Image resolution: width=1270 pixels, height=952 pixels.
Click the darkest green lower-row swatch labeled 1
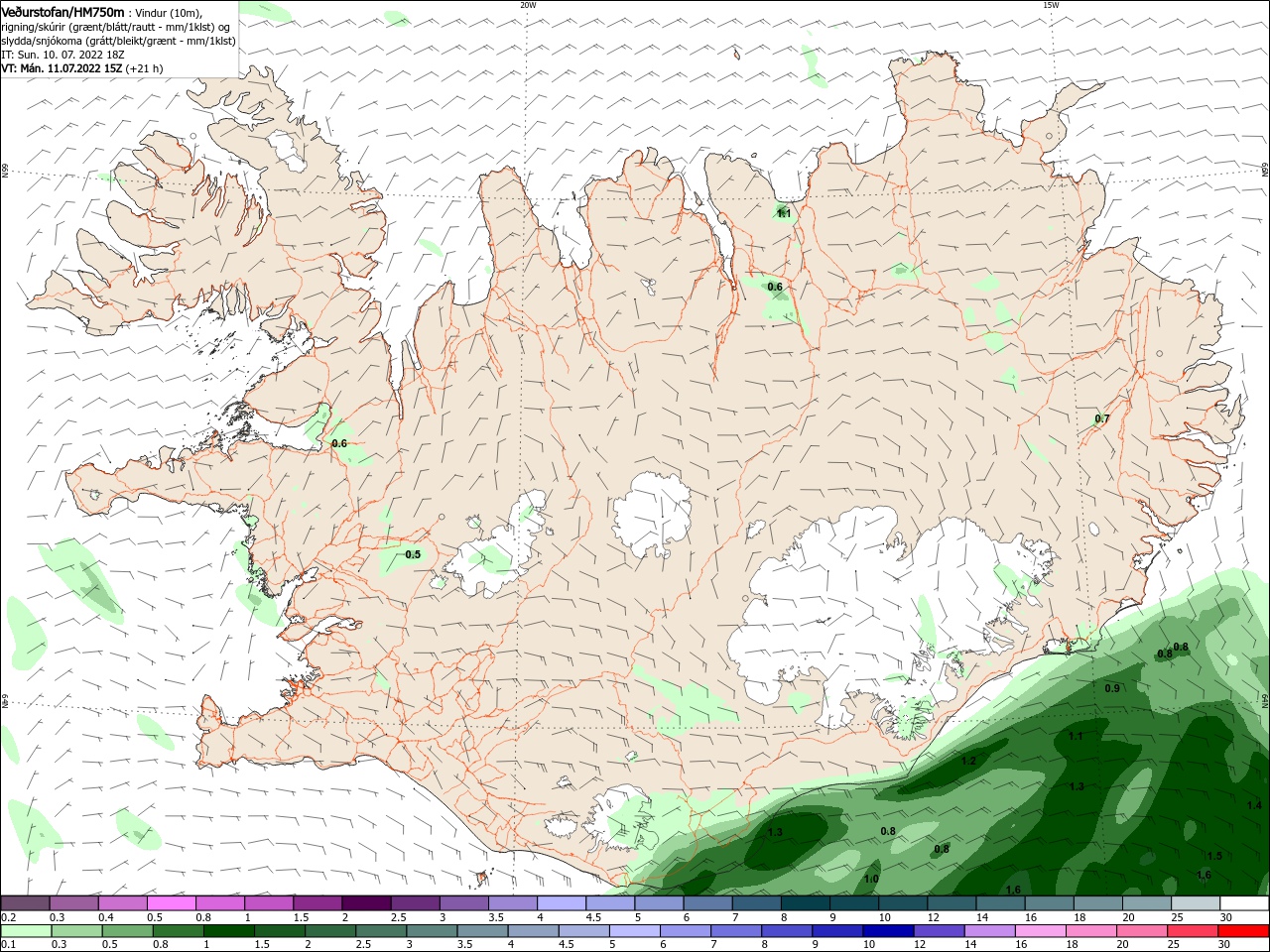(229, 931)
